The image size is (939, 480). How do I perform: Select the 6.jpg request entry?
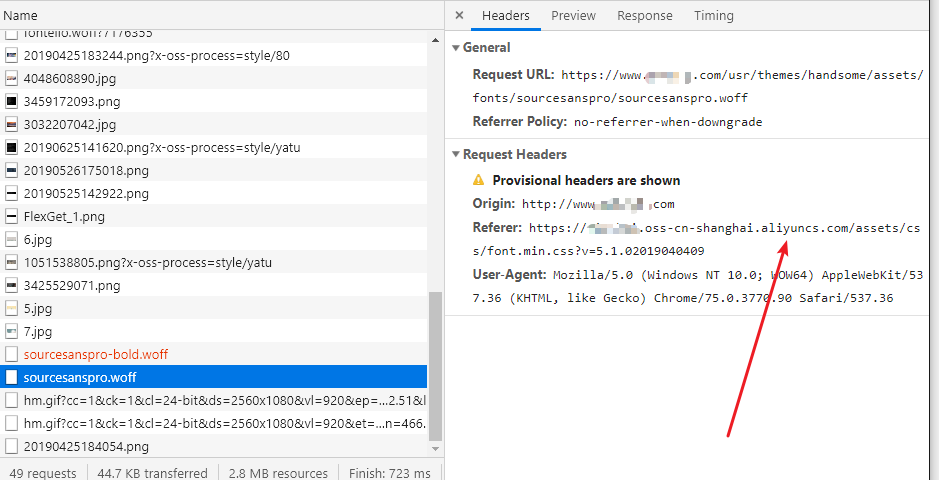(x=38, y=239)
